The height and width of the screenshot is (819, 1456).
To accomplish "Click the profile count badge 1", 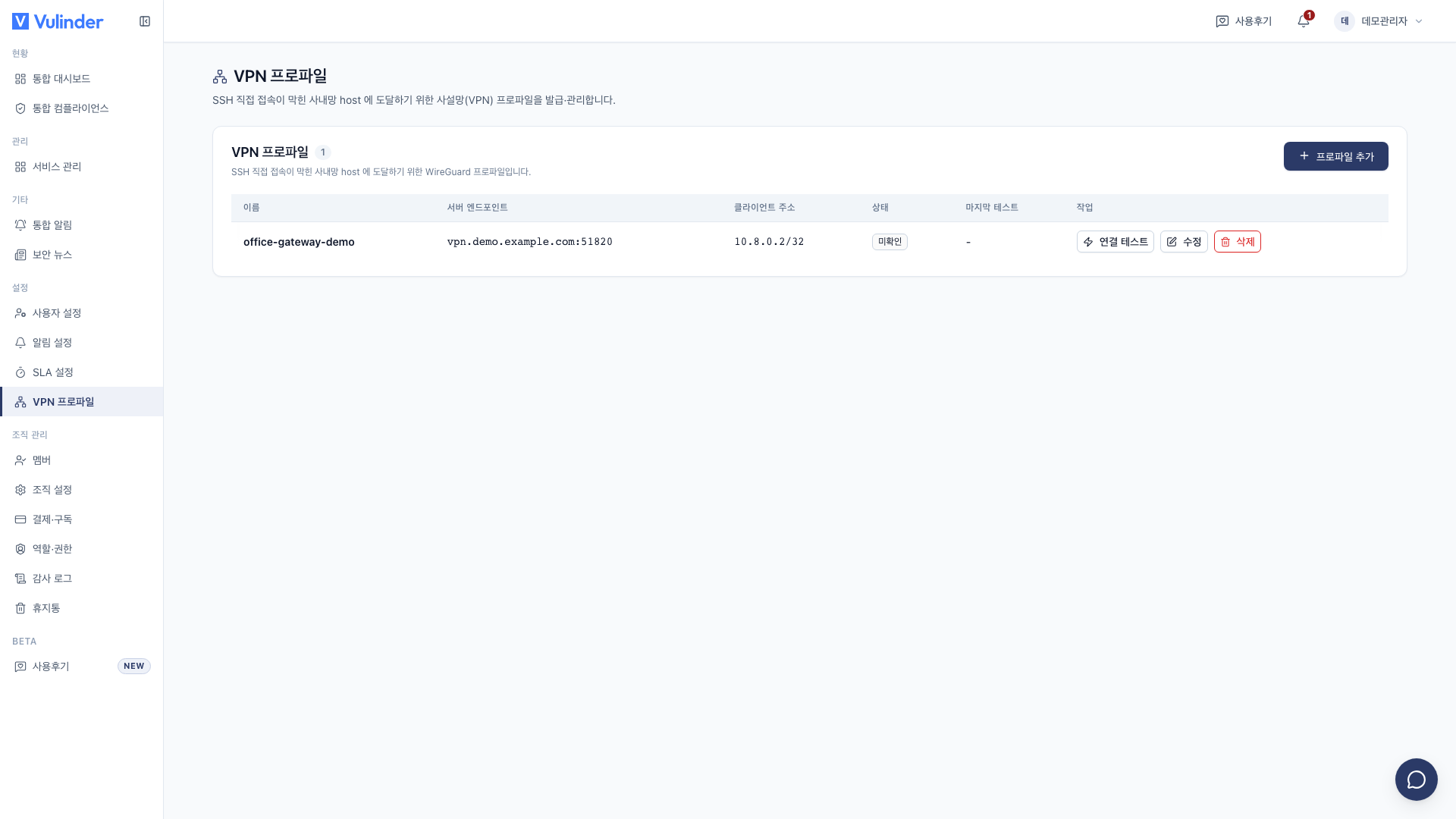I will 323,152.
